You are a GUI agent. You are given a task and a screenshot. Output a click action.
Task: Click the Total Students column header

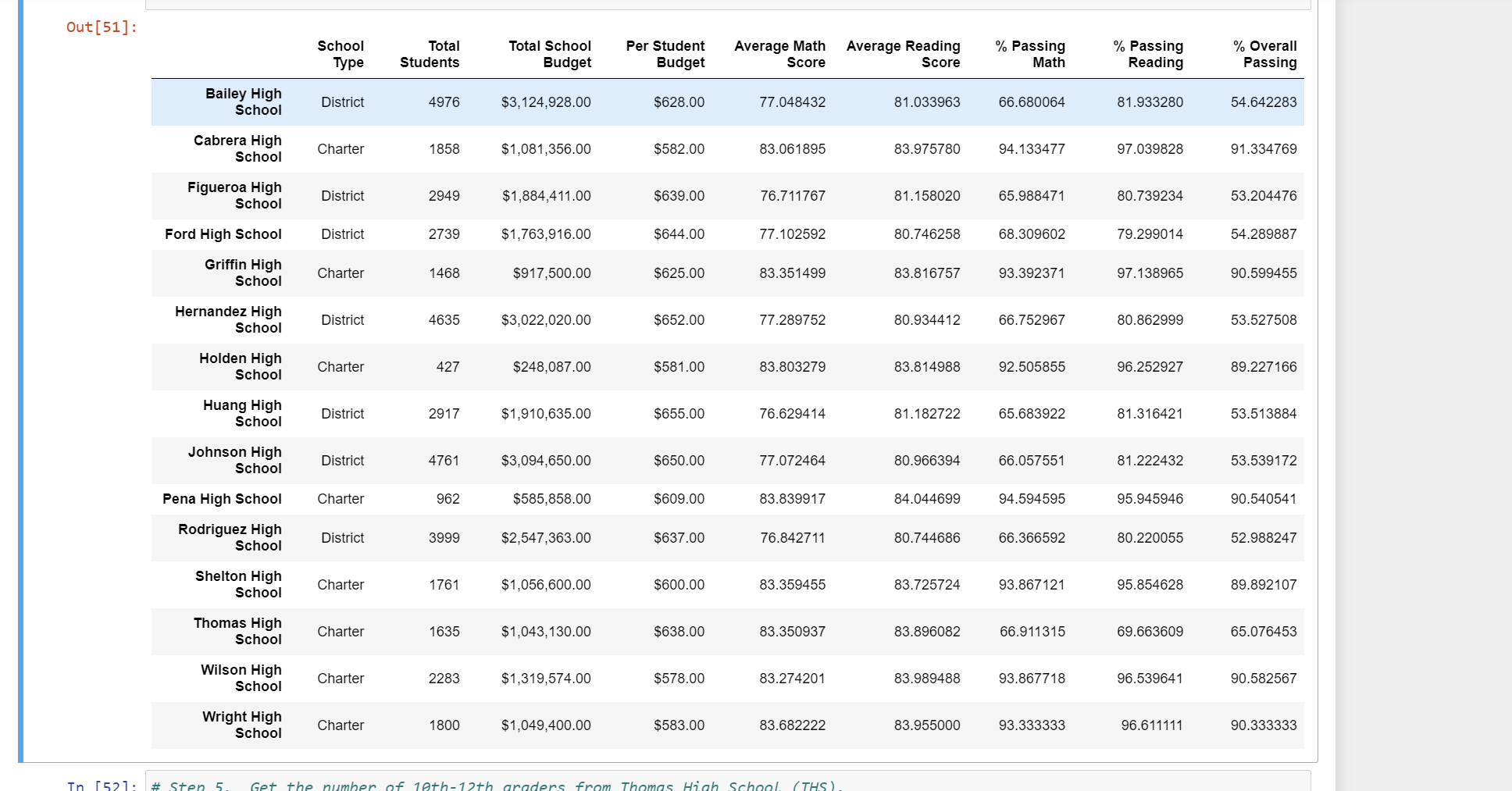[430, 54]
